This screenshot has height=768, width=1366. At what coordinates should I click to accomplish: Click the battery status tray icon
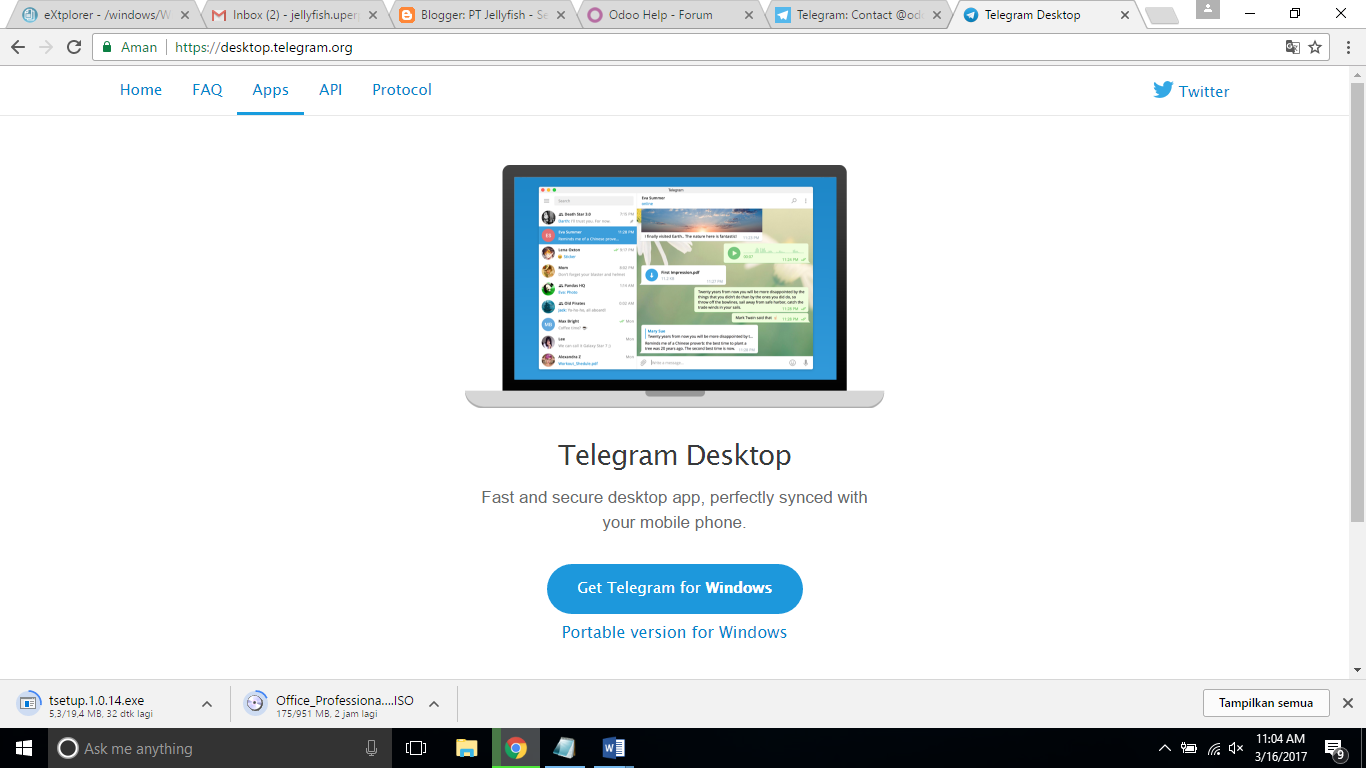tap(1189, 748)
